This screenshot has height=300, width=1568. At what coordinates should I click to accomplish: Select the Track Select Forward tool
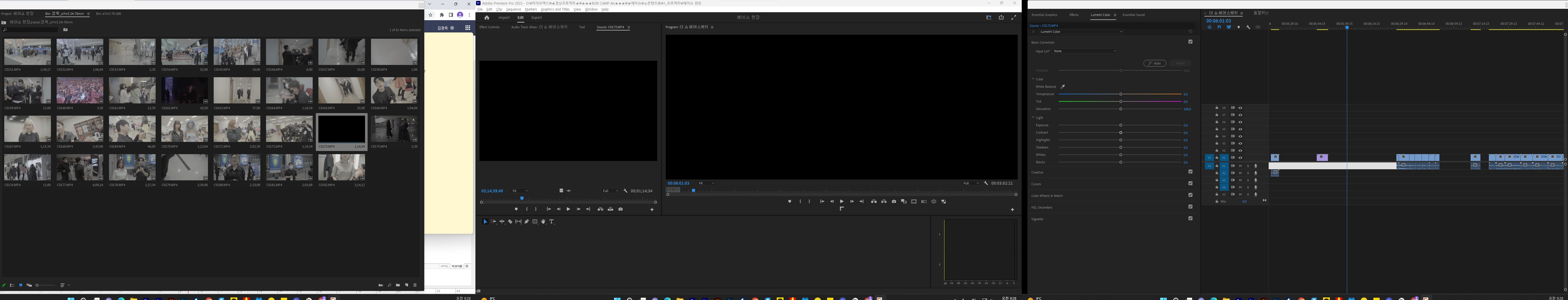tap(494, 222)
